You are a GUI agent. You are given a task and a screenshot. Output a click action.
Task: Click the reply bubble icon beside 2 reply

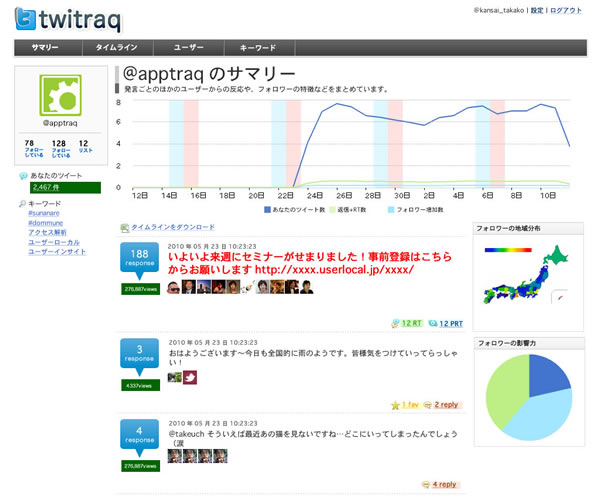428,405
